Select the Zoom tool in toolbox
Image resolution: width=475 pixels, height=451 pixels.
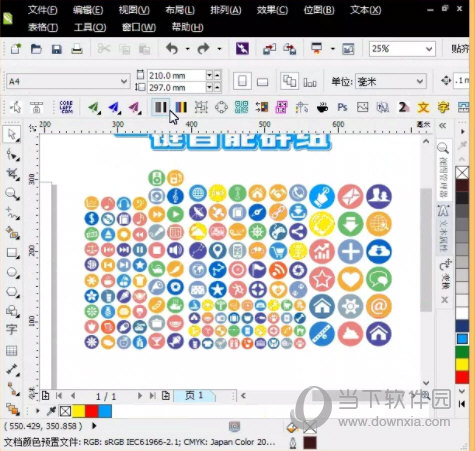(12, 193)
